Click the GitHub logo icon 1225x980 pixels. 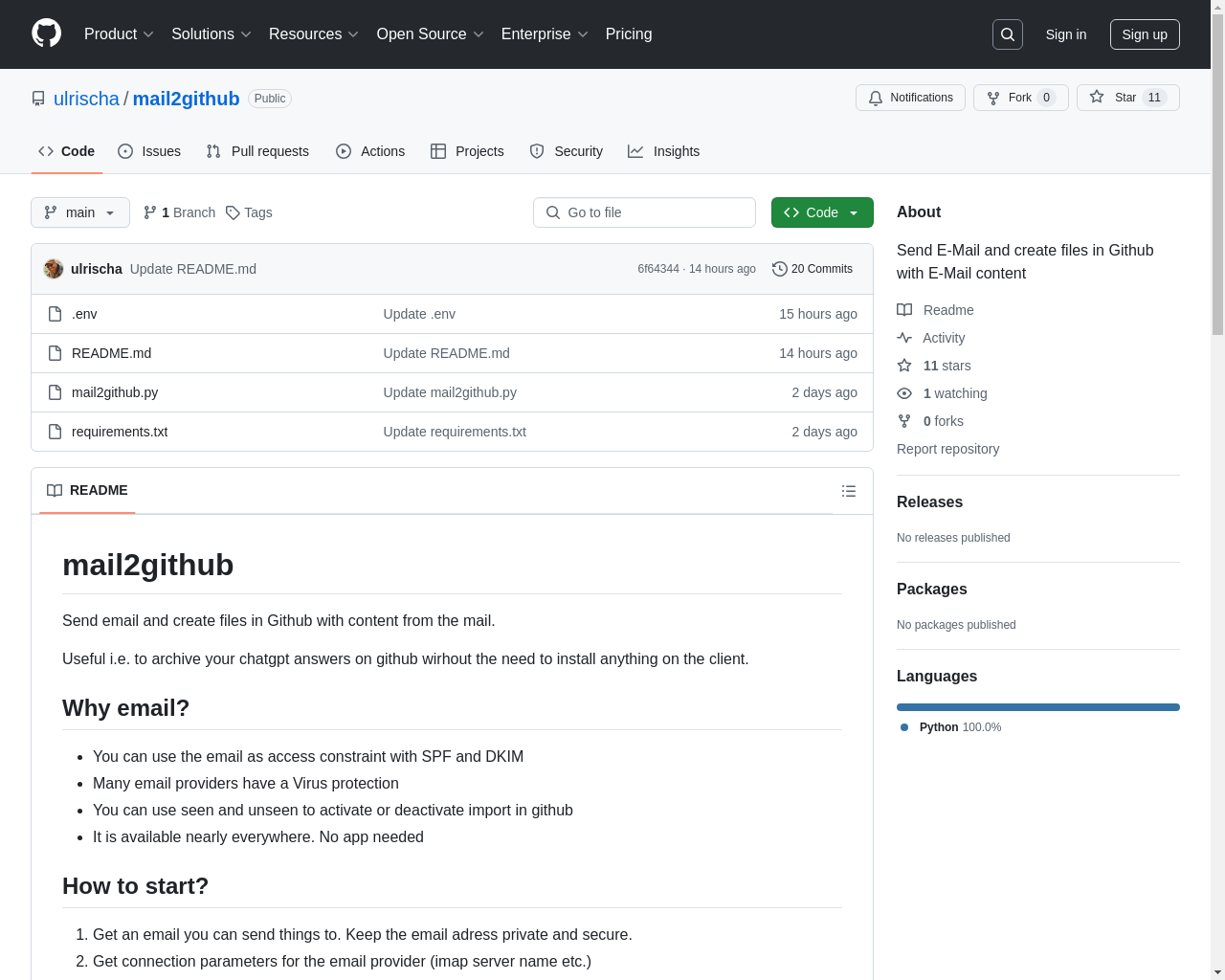(x=47, y=33)
